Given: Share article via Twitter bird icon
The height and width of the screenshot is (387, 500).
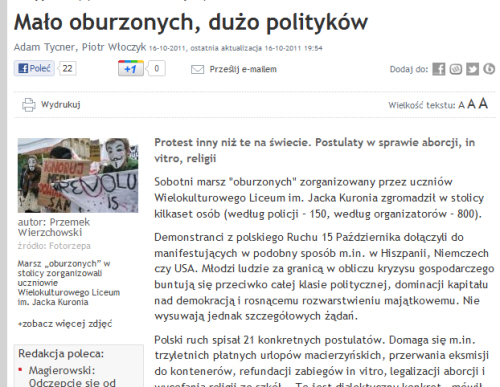Looking at the screenshot, I should click(x=472, y=69).
